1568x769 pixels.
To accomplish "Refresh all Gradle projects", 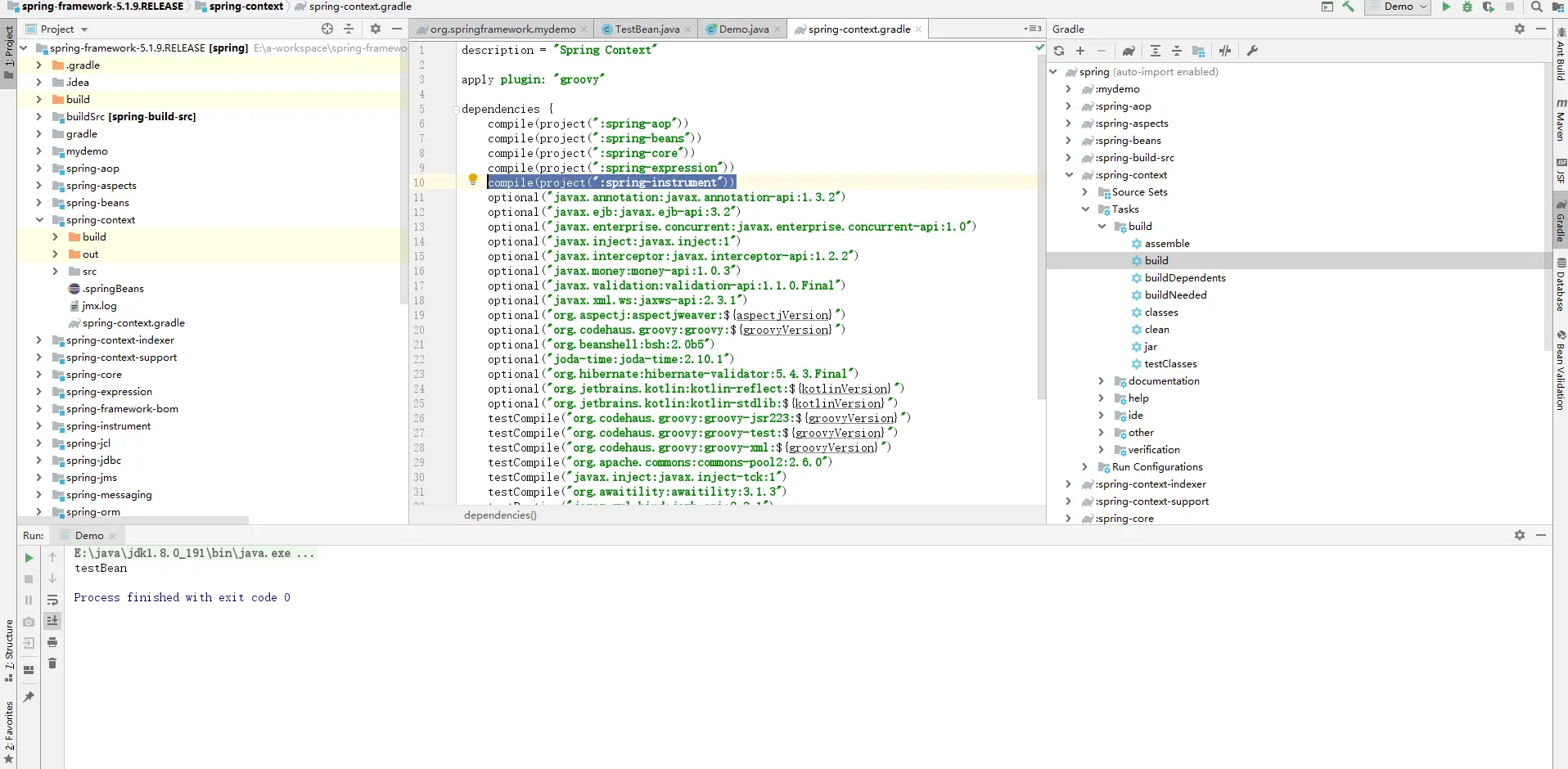I will tap(1059, 51).
